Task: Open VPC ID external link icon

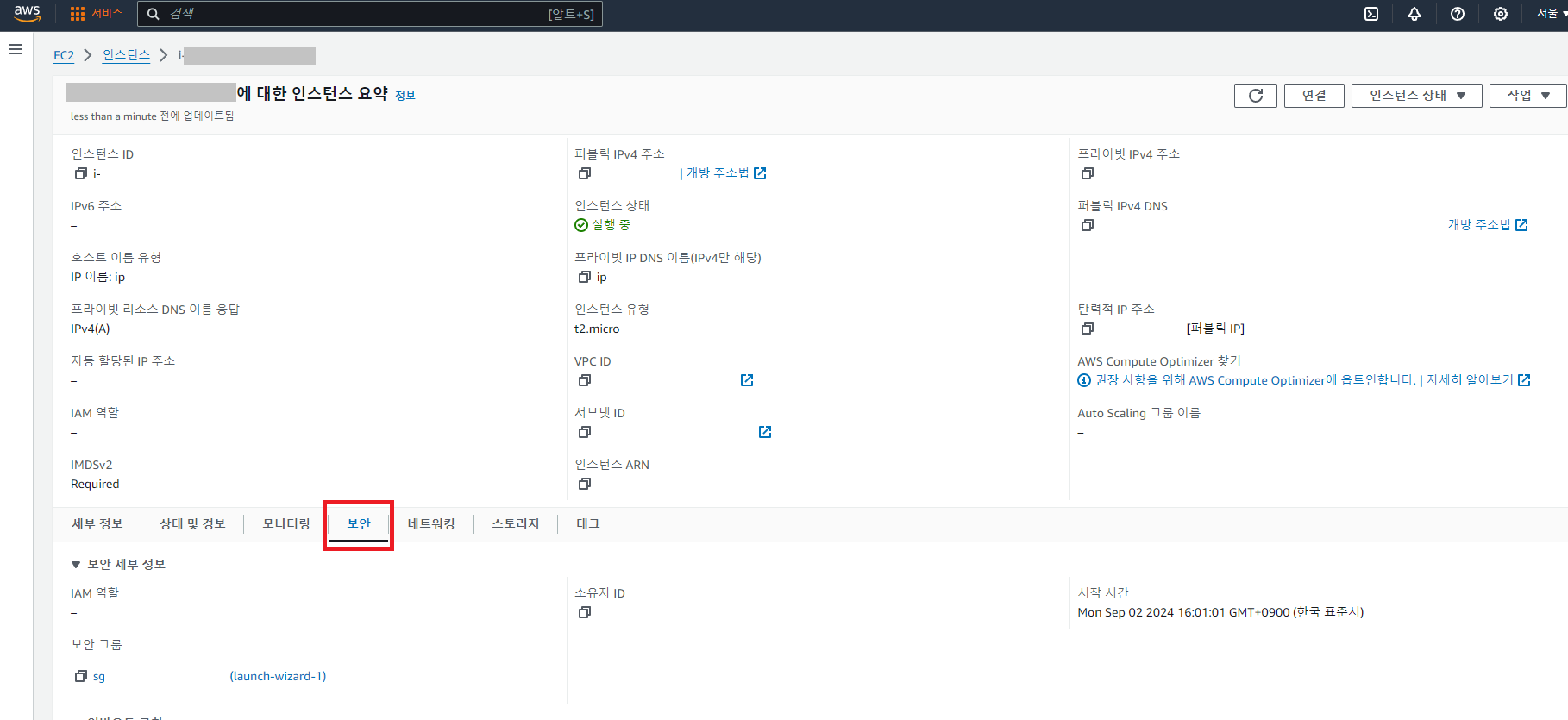Action: [747, 380]
